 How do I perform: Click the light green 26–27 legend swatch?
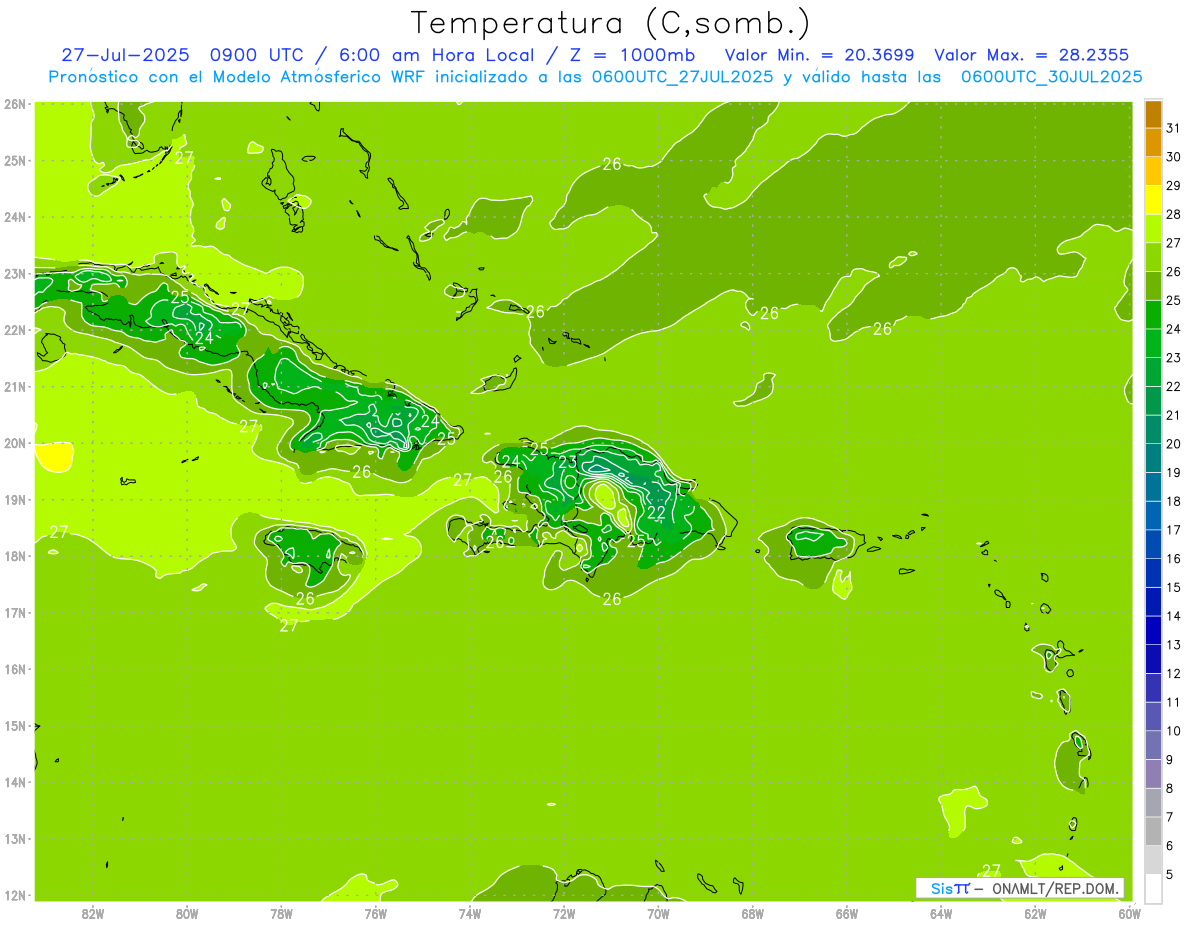[x=1153, y=258]
